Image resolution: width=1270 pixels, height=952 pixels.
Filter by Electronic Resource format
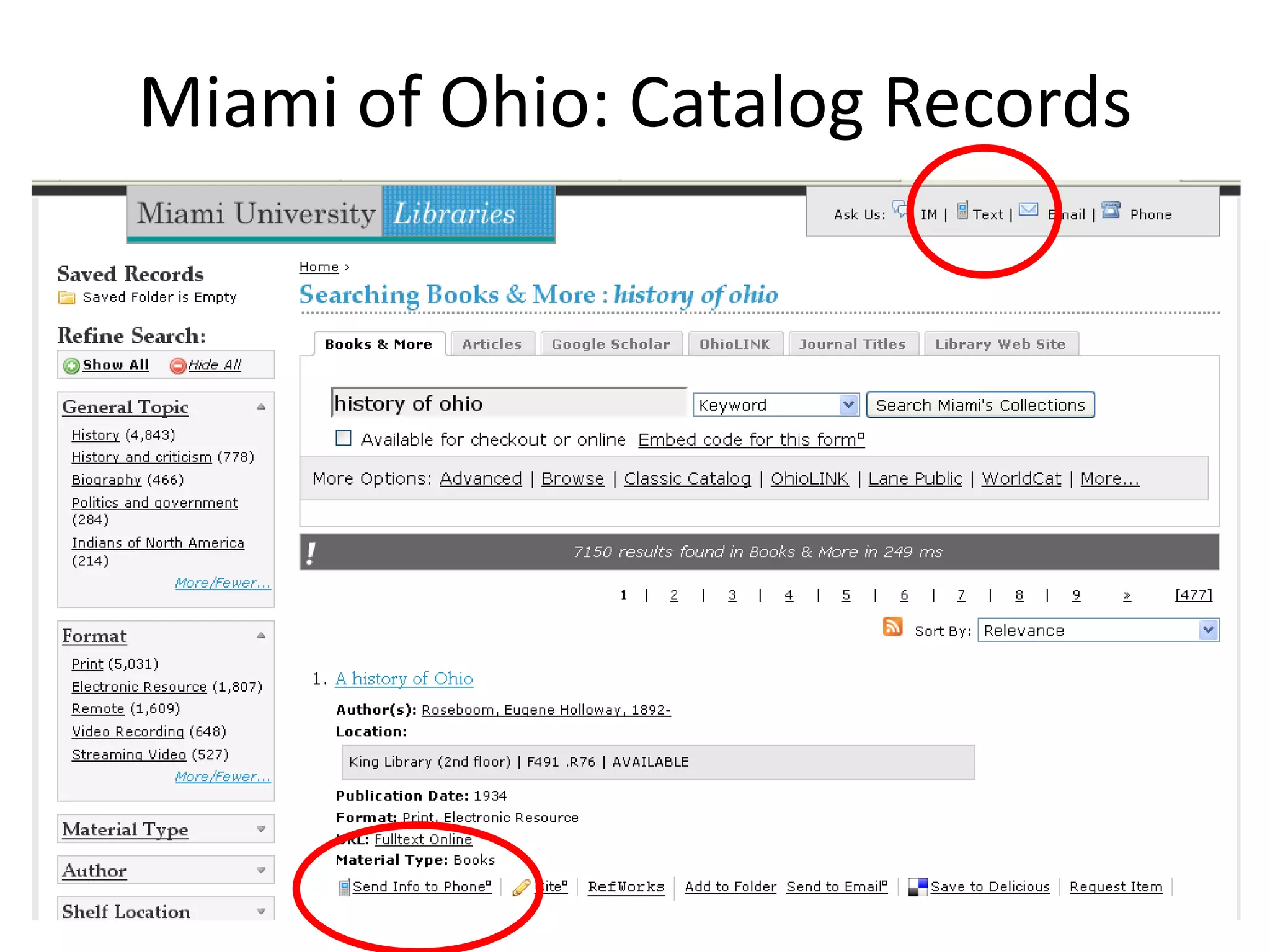point(140,687)
